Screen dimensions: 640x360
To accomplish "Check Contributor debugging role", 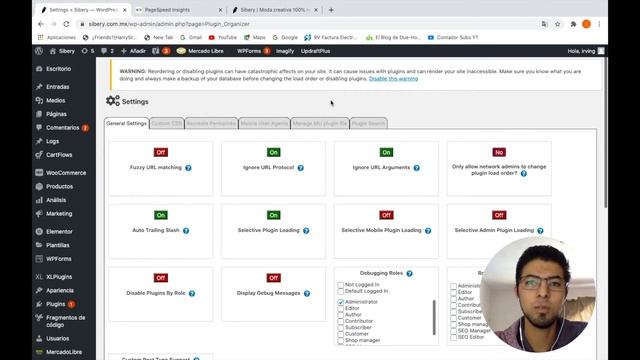I will 340,321.
